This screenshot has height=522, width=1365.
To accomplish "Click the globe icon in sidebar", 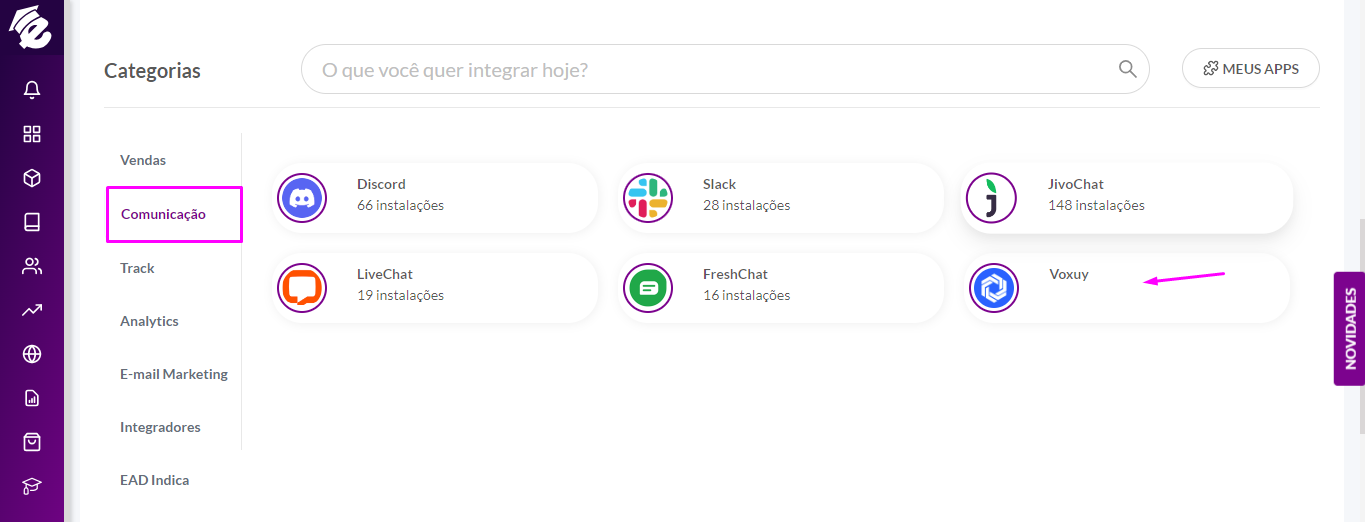I will pyautogui.click(x=32, y=354).
